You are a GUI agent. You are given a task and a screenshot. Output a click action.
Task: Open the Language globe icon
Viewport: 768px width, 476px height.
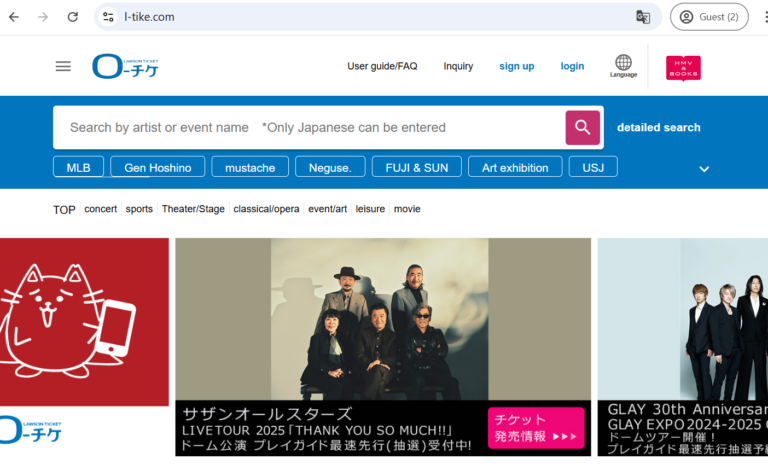click(623, 66)
